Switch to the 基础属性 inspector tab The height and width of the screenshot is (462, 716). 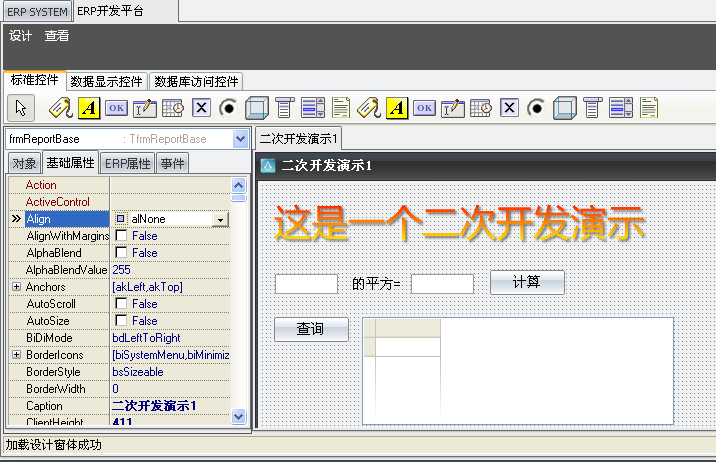pos(70,163)
